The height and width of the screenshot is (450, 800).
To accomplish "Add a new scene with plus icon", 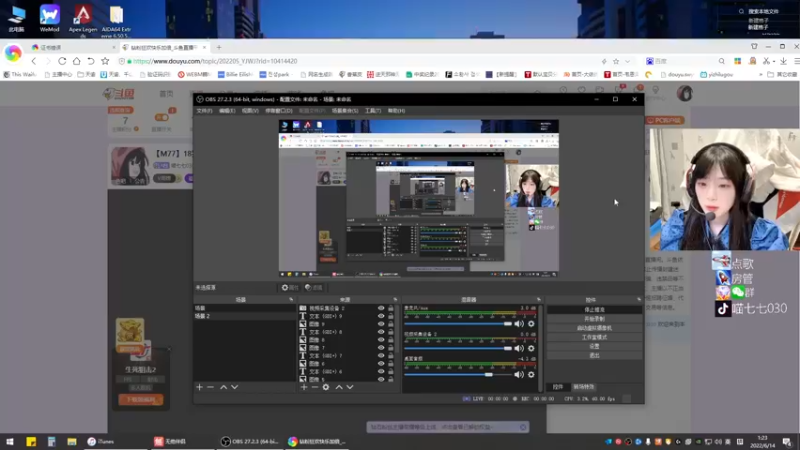I will [x=199, y=387].
